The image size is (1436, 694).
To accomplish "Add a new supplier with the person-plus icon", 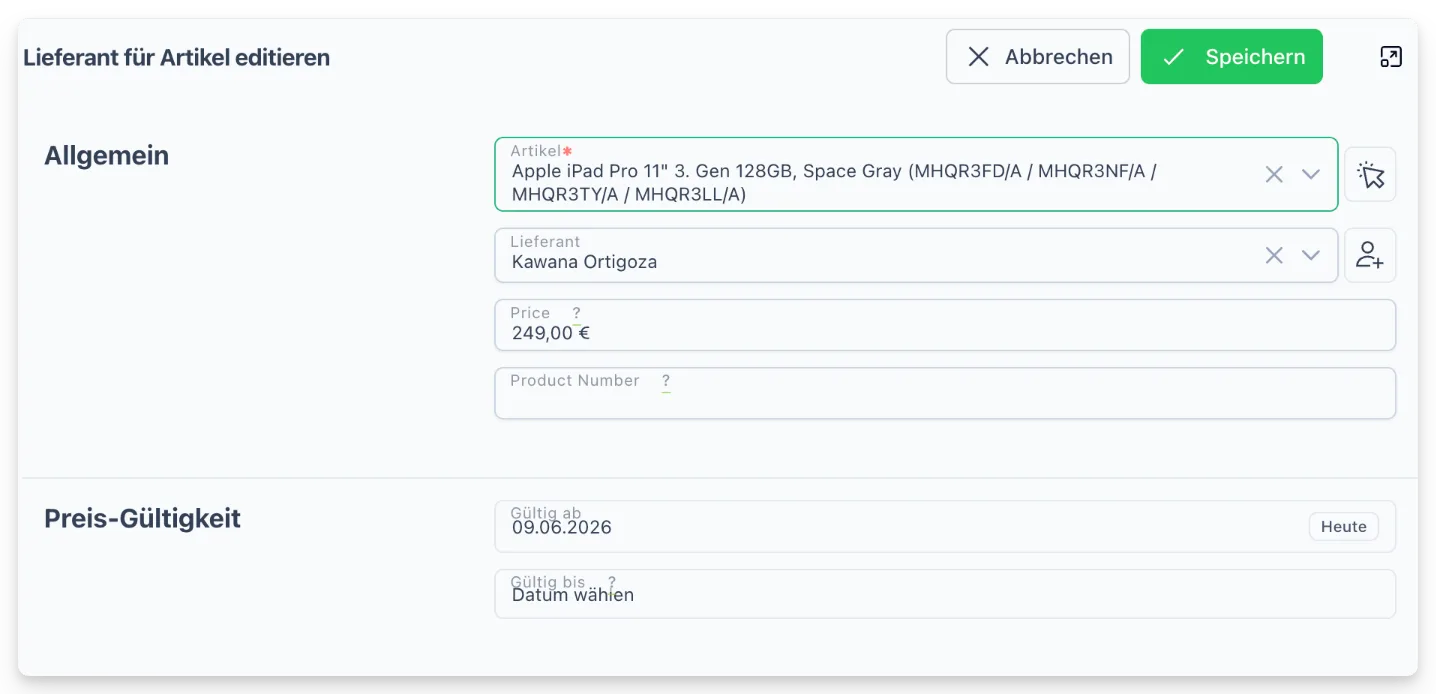I will click(x=1370, y=255).
